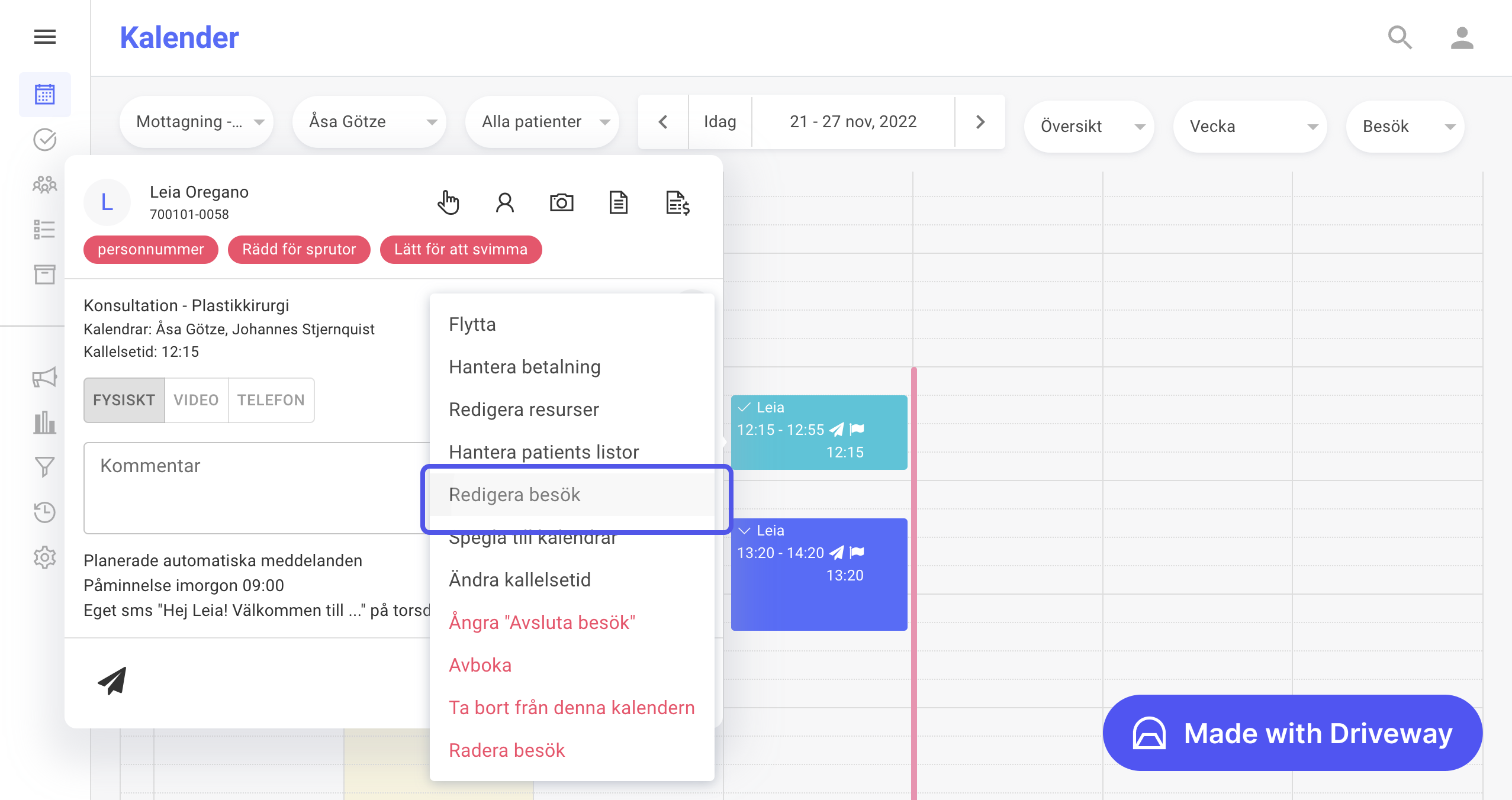Viewport: 1512px width, 800px height.
Task: Click the hand pointer icon in patient card
Action: (449, 203)
